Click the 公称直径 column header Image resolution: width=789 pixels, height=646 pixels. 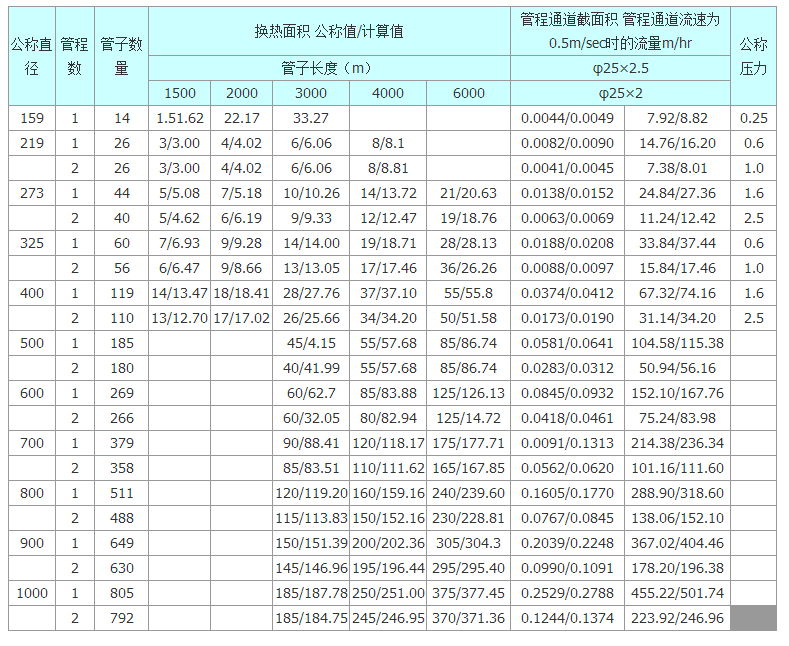click(x=32, y=56)
